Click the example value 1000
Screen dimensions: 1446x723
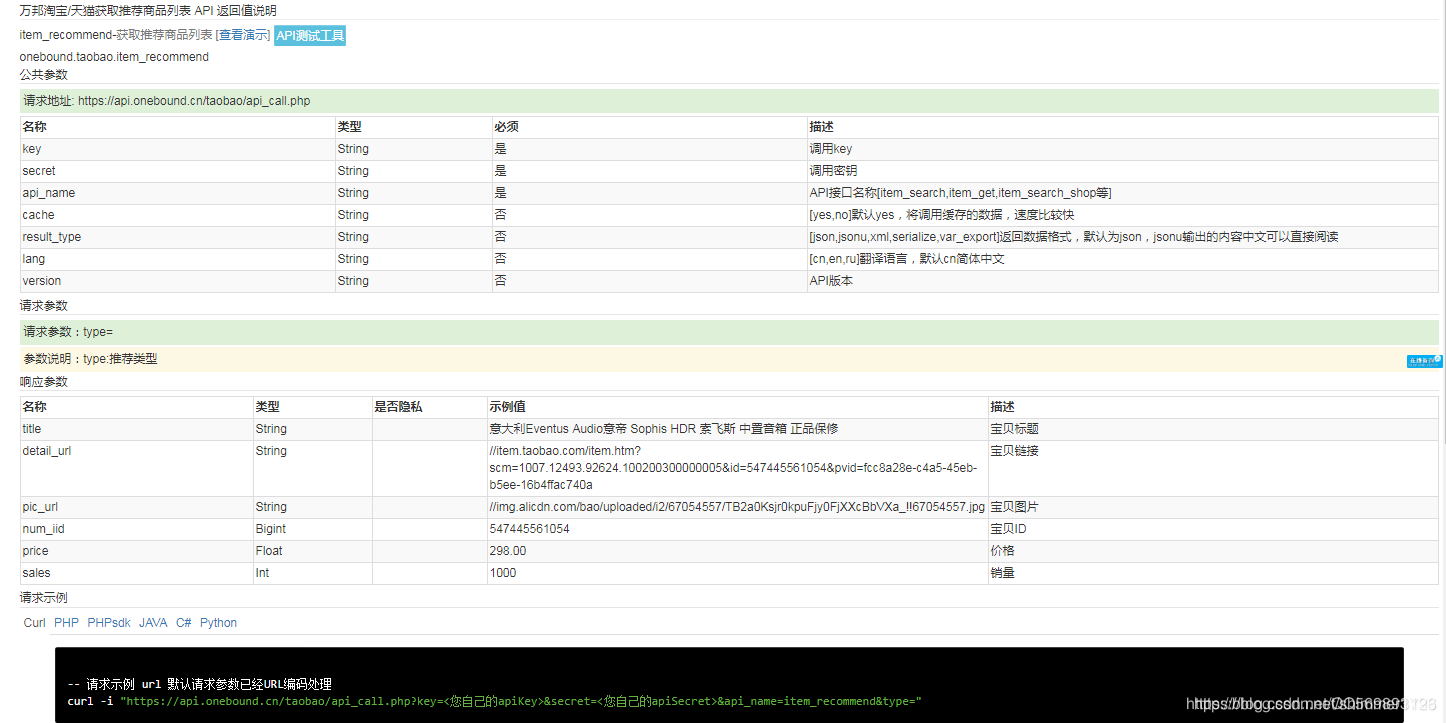pos(503,573)
